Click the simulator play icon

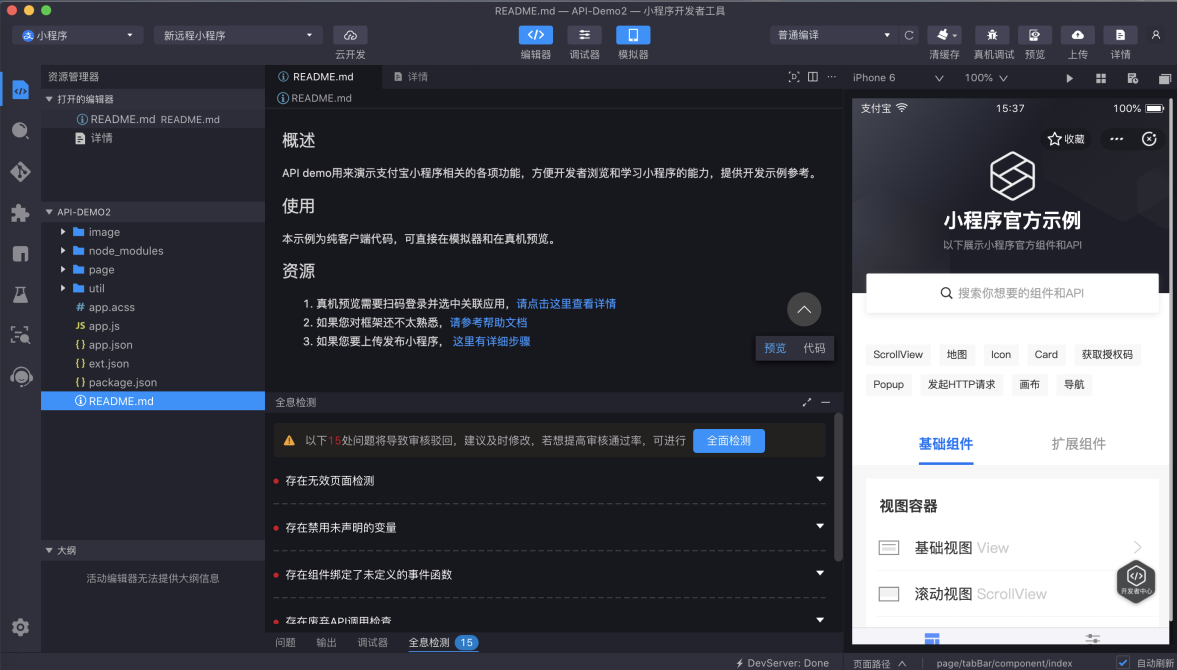(x=1070, y=78)
